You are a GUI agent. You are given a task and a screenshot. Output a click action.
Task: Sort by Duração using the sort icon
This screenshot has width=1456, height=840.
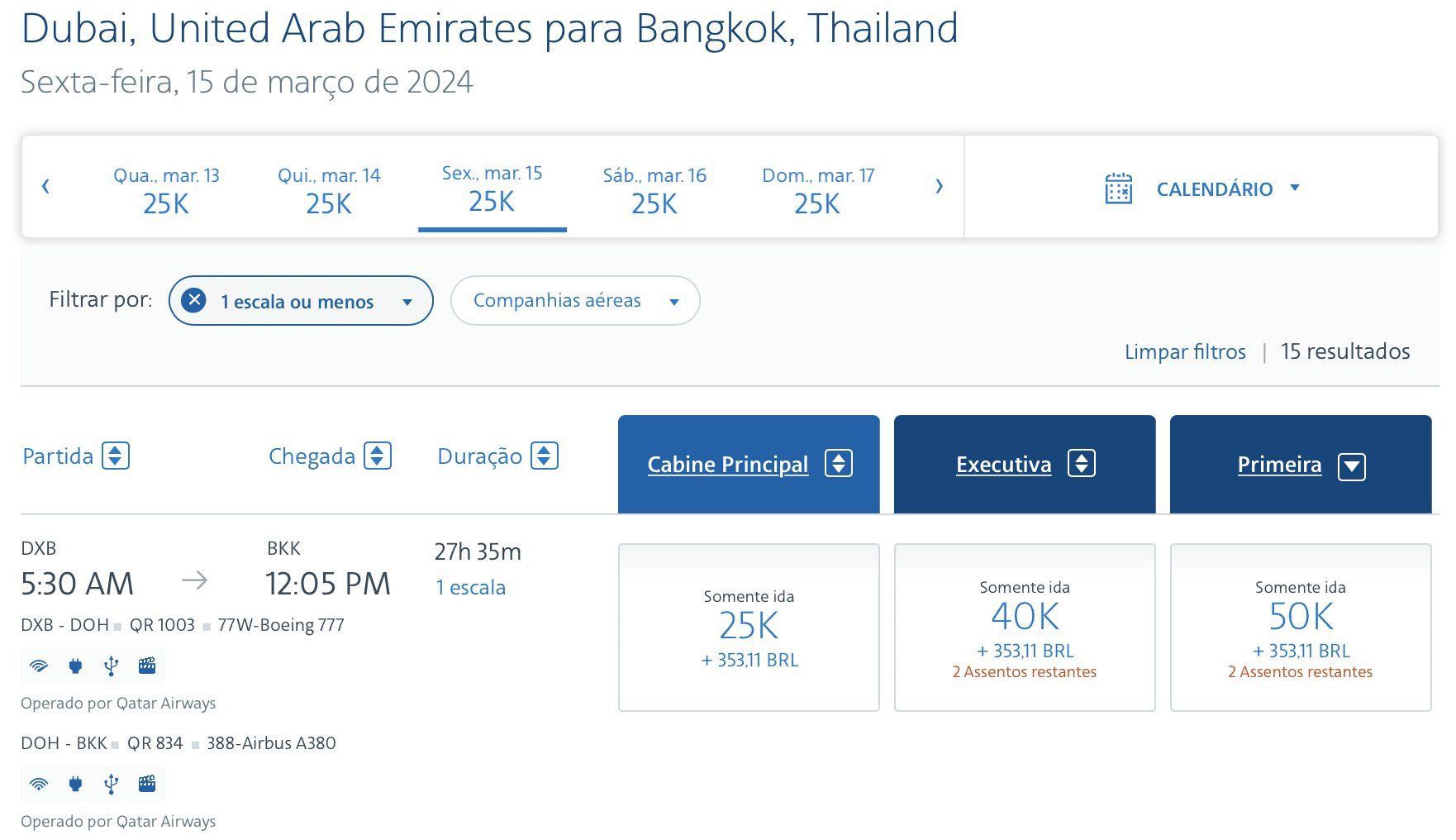(545, 456)
